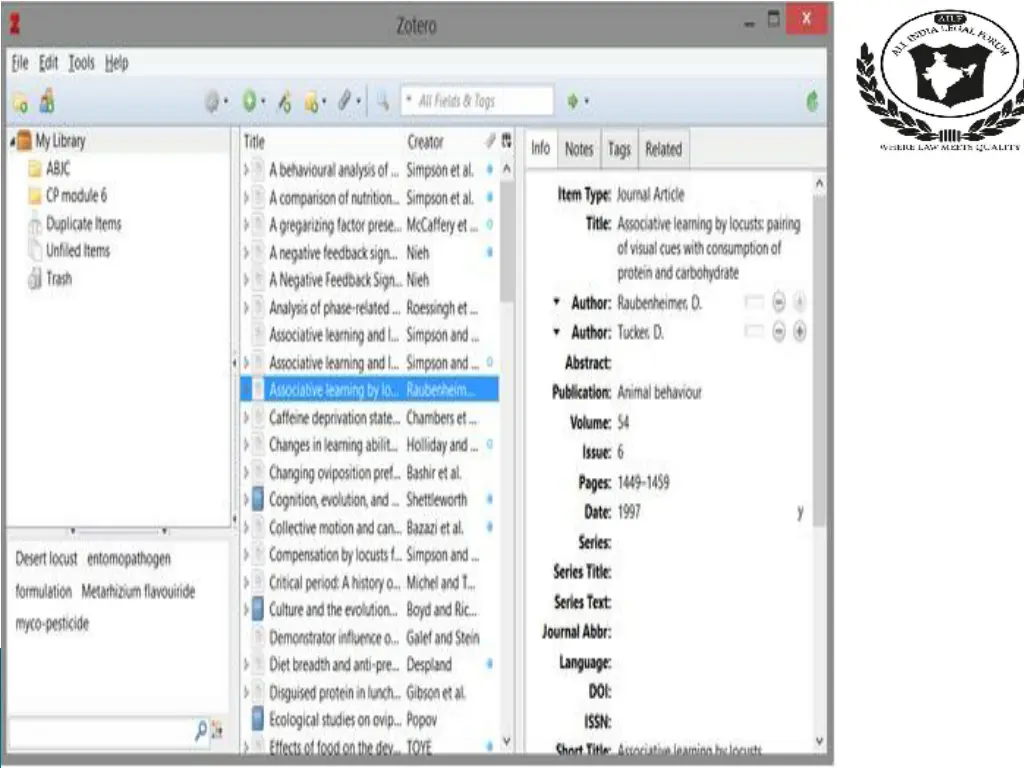The width and height of the screenshot is (1024, 768).
Task: Switch to the Info tab
Action: click(541, 148)
